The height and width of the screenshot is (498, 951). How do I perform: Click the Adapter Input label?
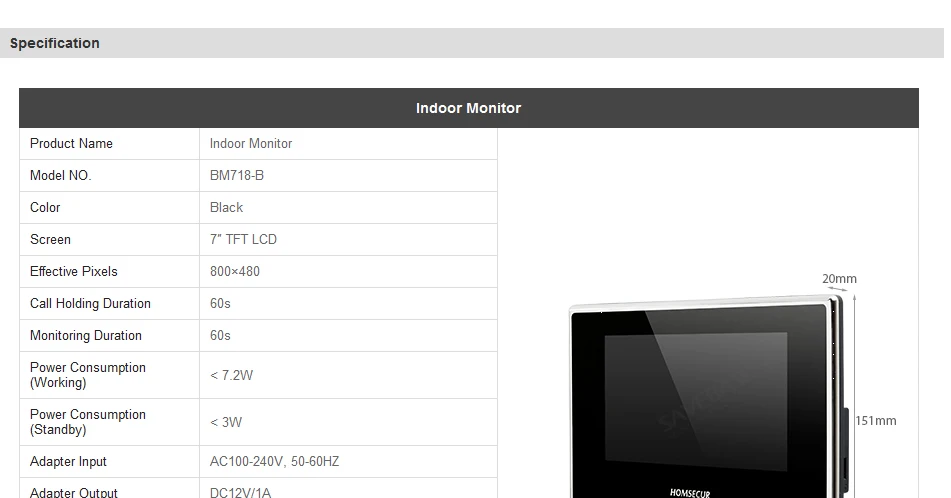[68, 462]
